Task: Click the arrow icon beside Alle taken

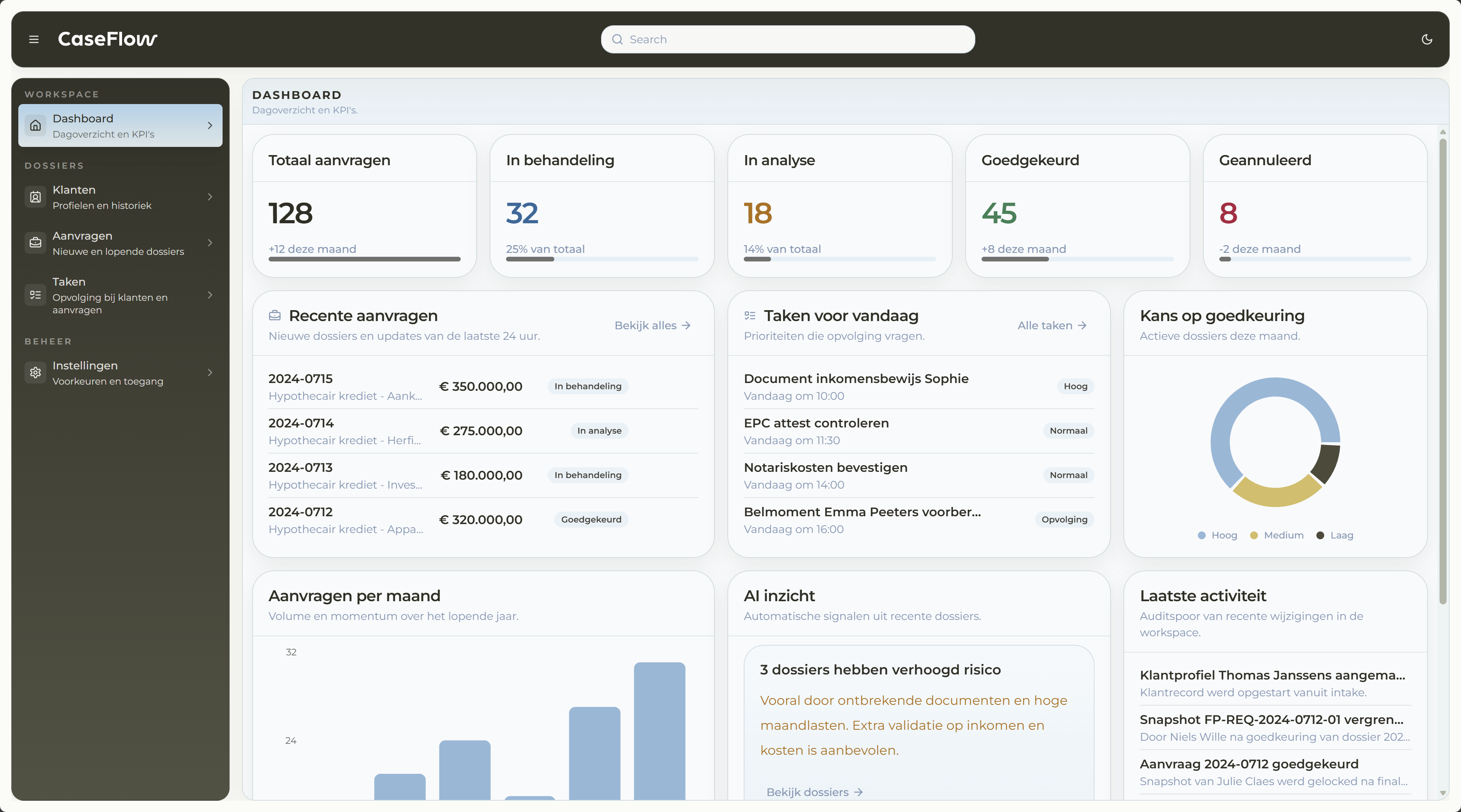Action: point(1082,325)
